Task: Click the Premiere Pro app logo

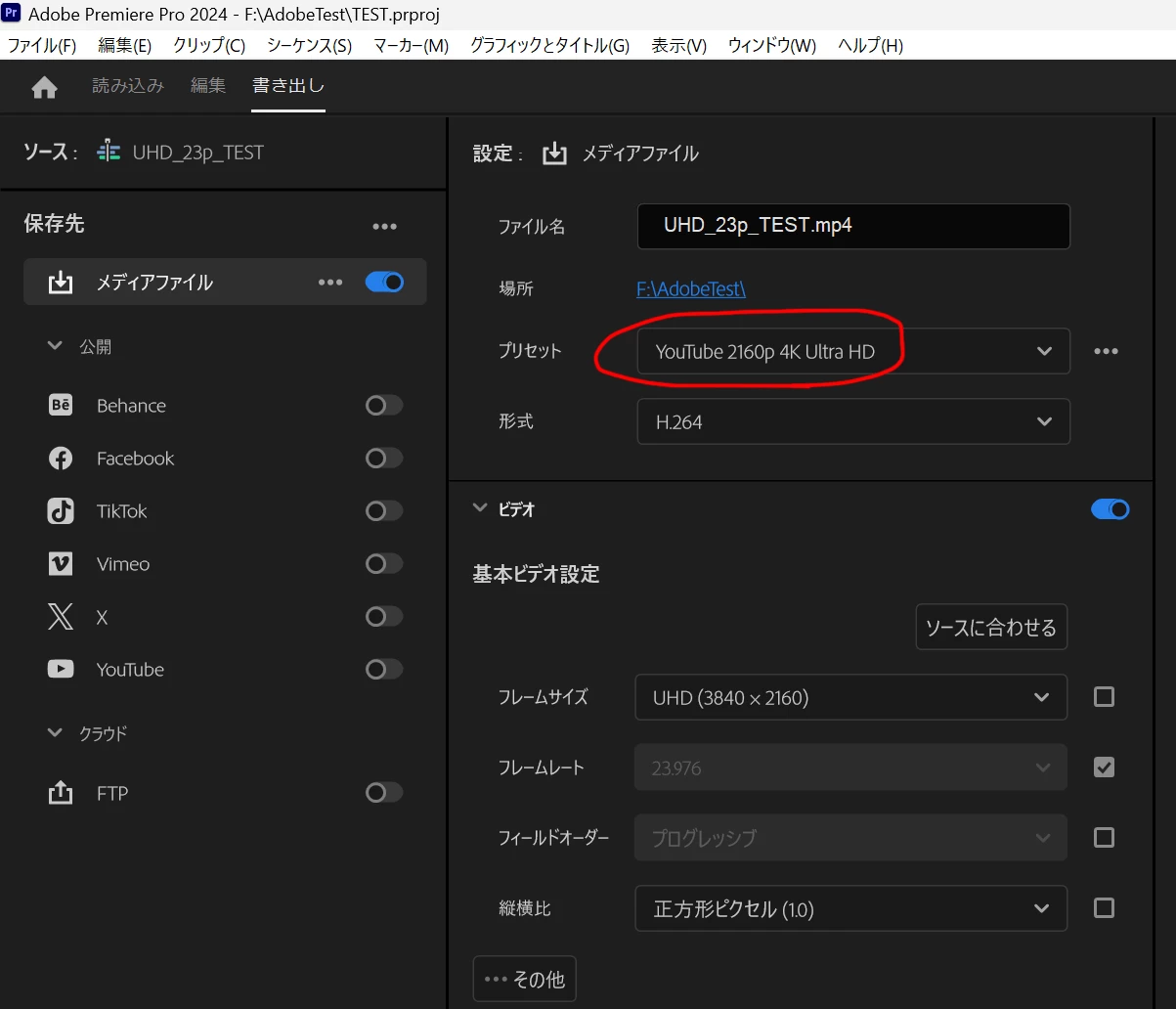Action: 13,14
